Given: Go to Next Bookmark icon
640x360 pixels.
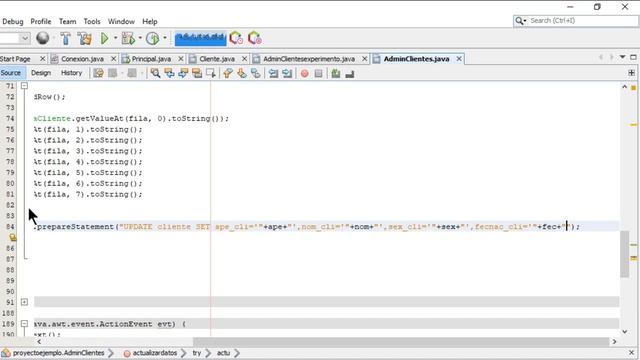Looking at the screenshot, I should click(242, 73).
